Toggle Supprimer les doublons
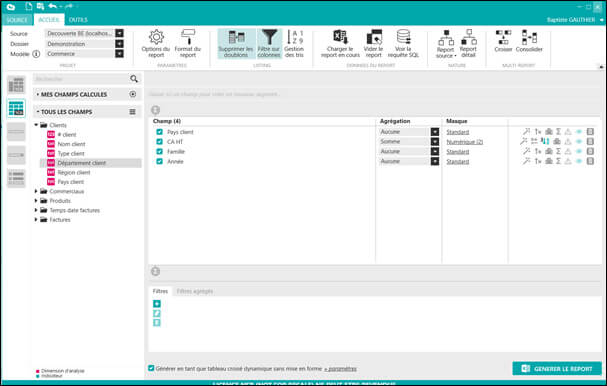 pos(236,44)
